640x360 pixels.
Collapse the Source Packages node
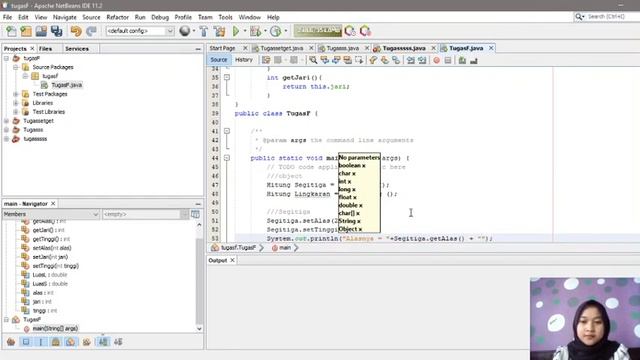coord(16,67)
